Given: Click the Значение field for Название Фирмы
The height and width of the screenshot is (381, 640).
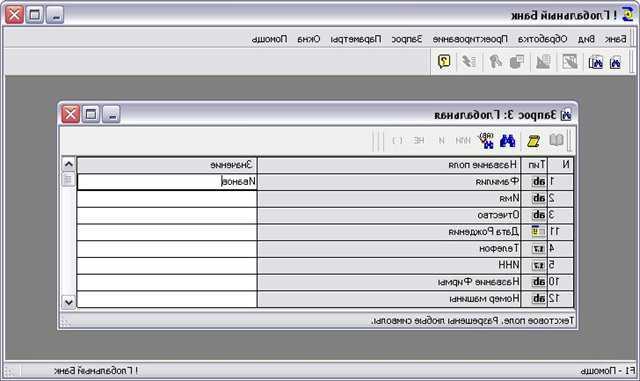Looking at the screenshot, I should coord(167,283).
